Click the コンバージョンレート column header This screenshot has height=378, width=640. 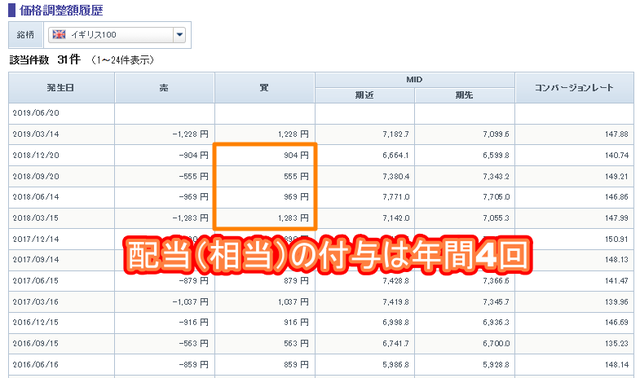tap(574, 88)
